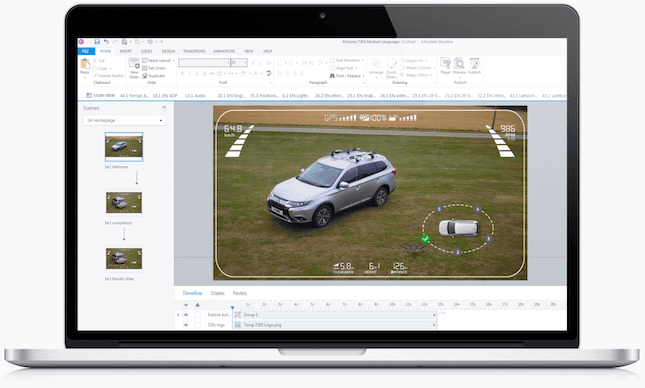Open the Text Direction menu
This screenshot has height=388, width=645.
click(347, 60)
